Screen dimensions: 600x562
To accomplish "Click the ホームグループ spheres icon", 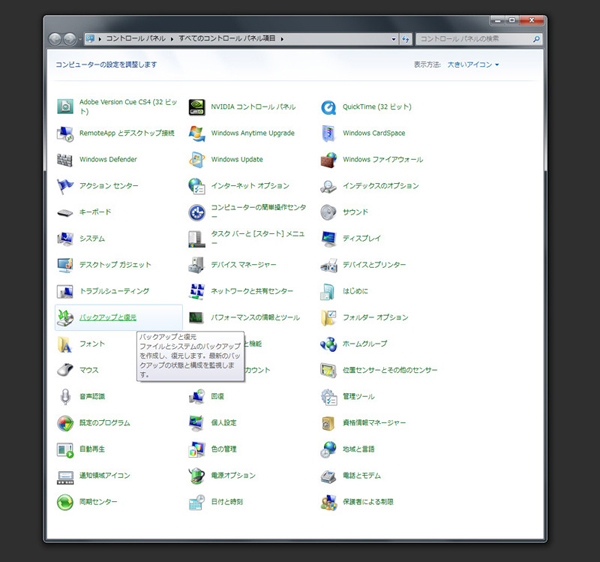I will 328,344.
